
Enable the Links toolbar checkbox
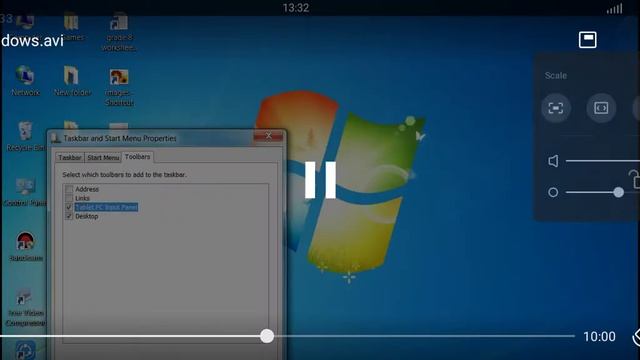point(69,198)
